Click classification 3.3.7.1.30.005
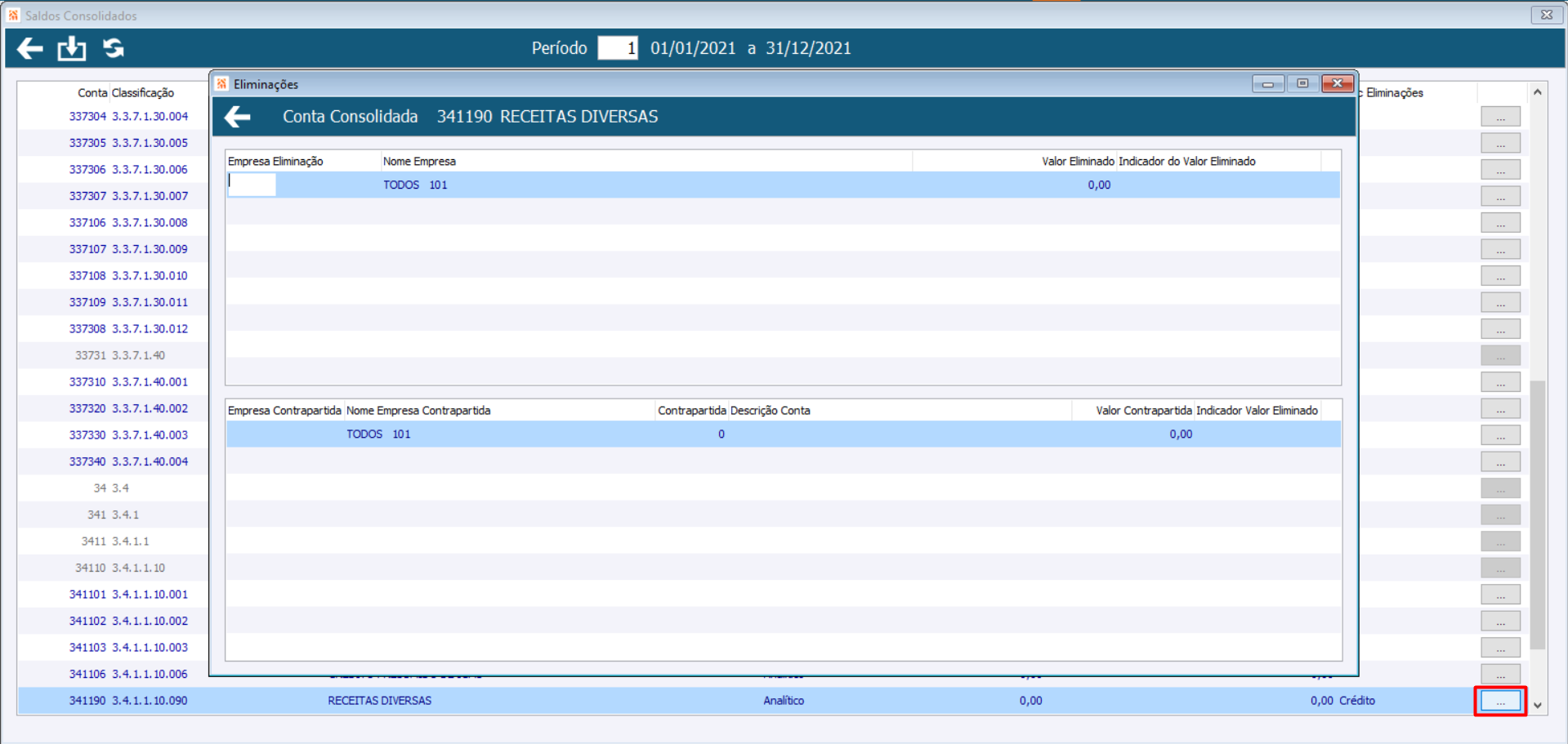Image resolution: width=1568 pixels, height=744 pixels. [x=150, y=143]
